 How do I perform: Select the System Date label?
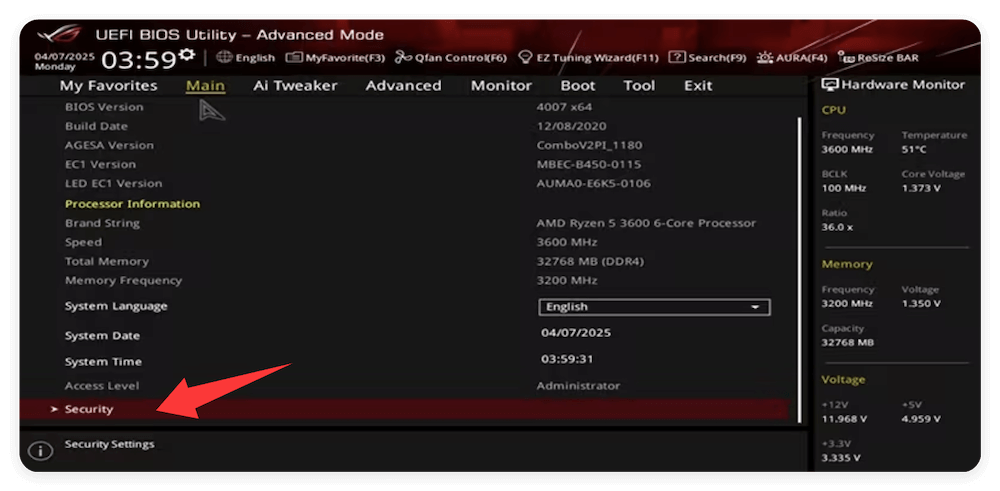click(x=102, y=335)
